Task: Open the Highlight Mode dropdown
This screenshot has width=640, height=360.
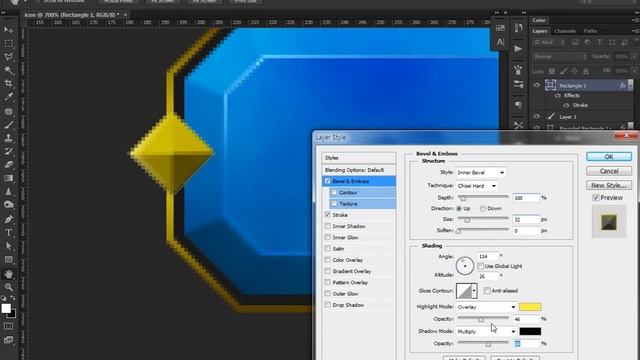Action: (x=486, y=307)
